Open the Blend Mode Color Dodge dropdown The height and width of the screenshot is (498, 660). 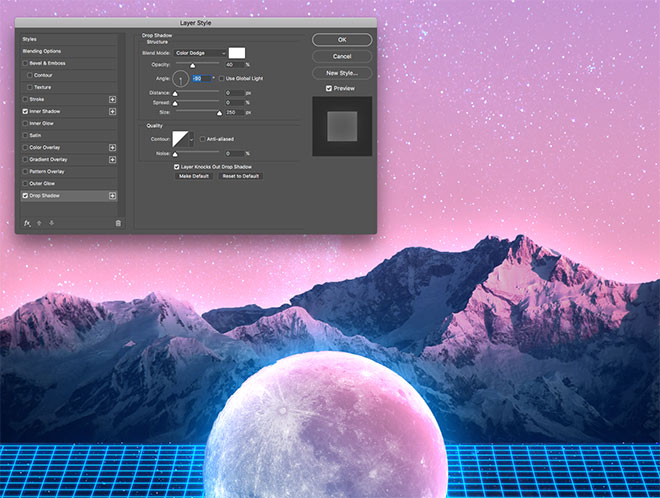[200, 53]
